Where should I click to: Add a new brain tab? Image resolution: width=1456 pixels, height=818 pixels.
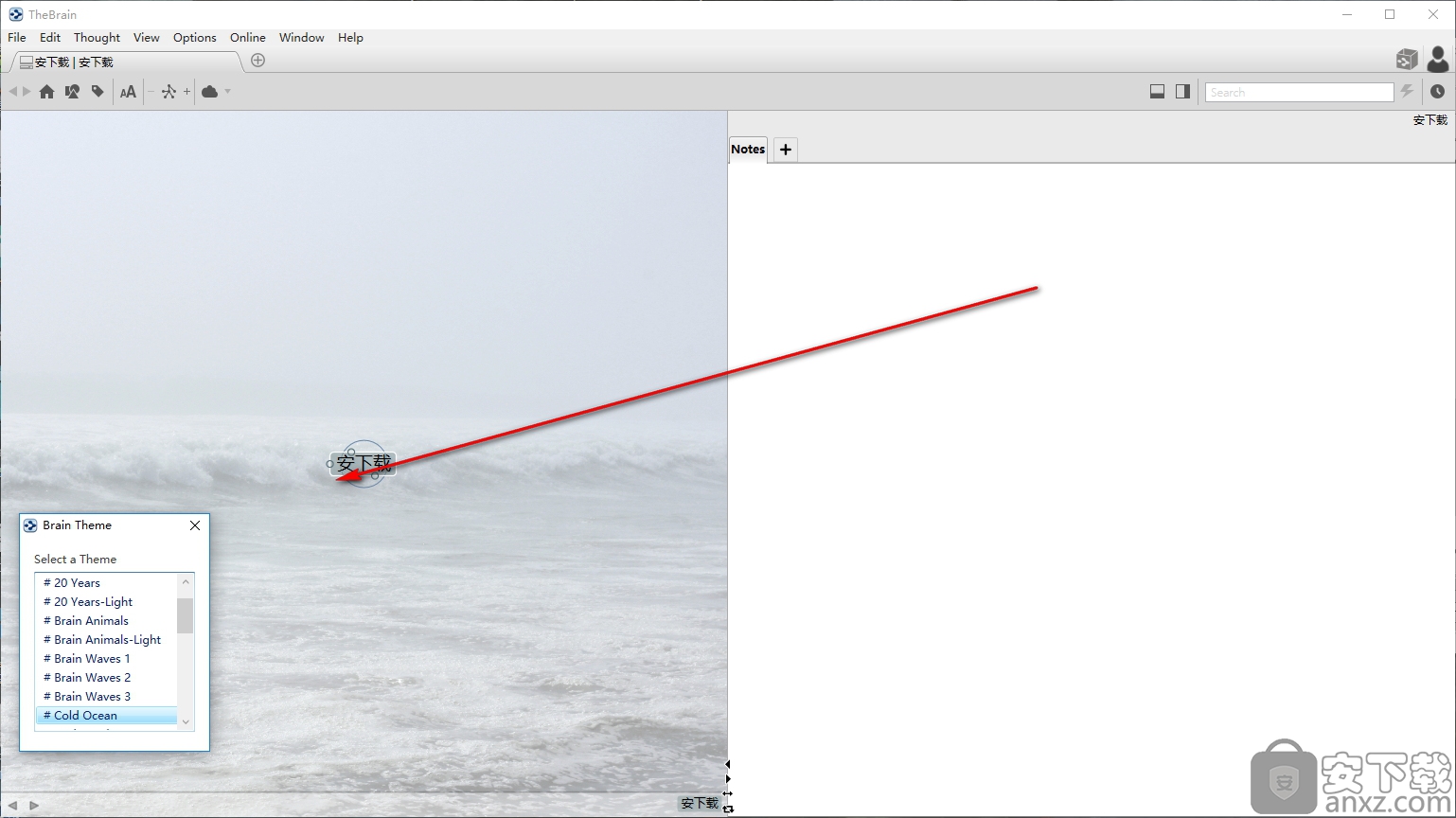coord(257,61)
